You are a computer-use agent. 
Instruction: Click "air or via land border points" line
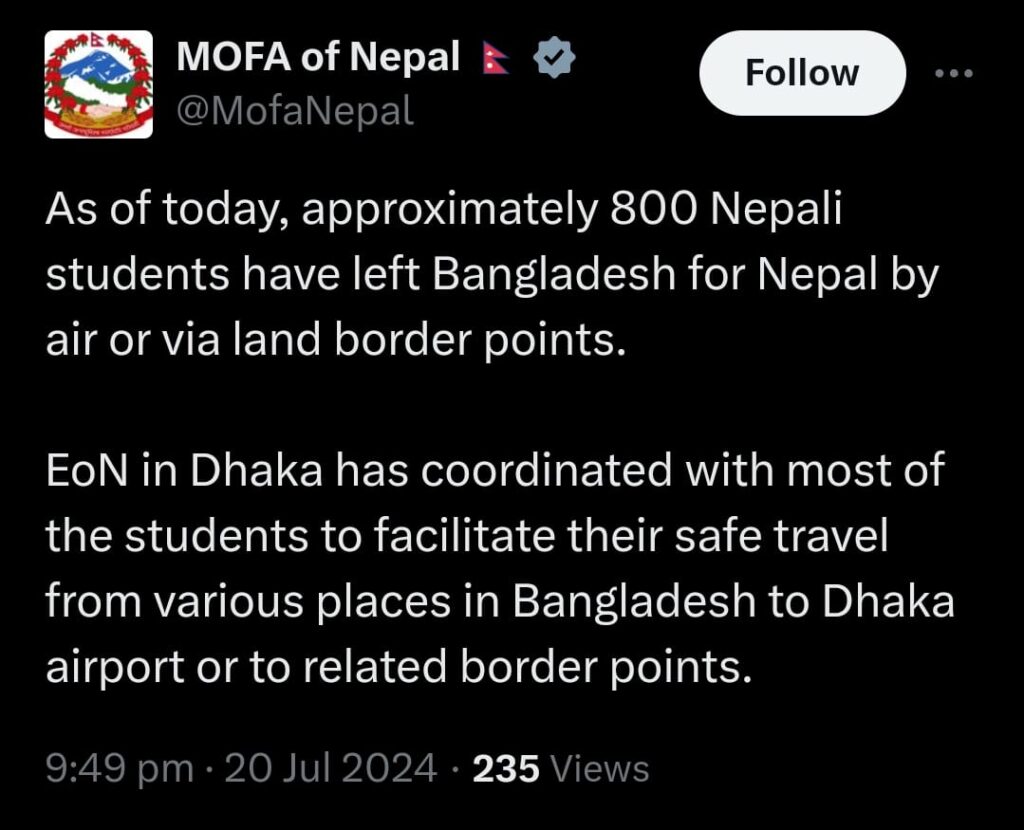[336, 341]
